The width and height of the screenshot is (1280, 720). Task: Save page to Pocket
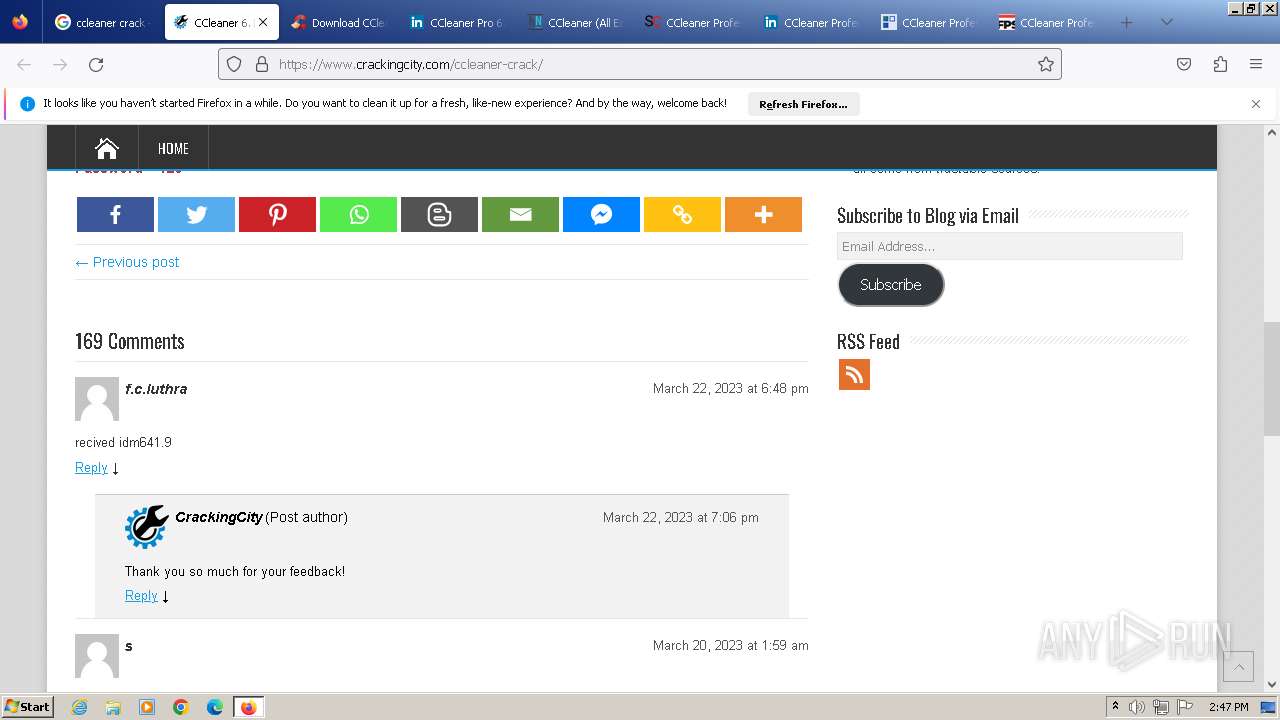[x=1184, y=64]
